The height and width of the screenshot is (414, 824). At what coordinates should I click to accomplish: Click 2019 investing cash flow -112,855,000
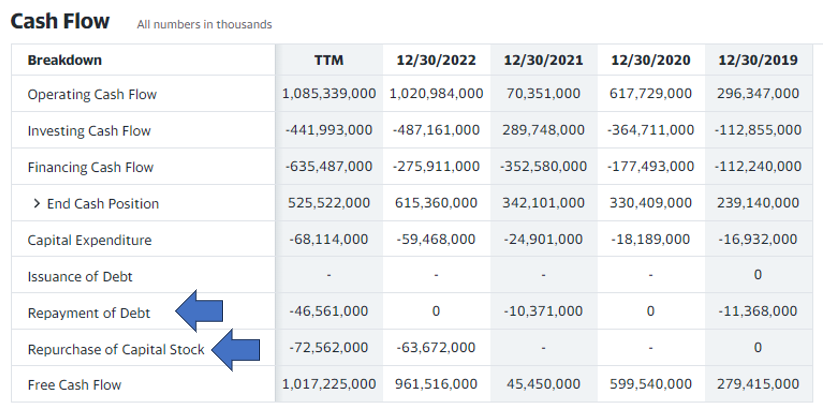pyautogui.click(x=758, y=130)
